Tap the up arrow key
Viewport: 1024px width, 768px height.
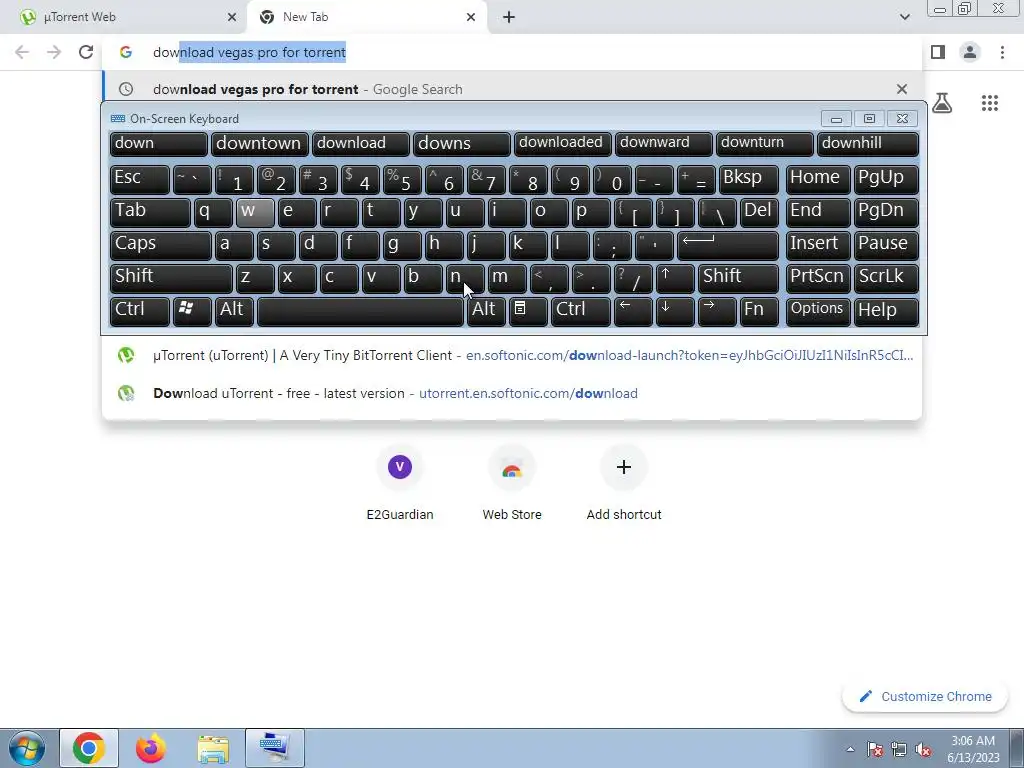pos(675,278)
